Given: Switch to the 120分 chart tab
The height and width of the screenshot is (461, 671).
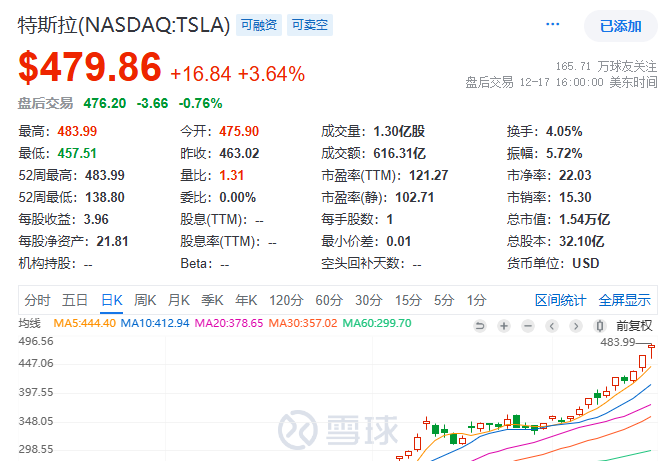Looking at the screenshot, I should click(x=286, y=300).
